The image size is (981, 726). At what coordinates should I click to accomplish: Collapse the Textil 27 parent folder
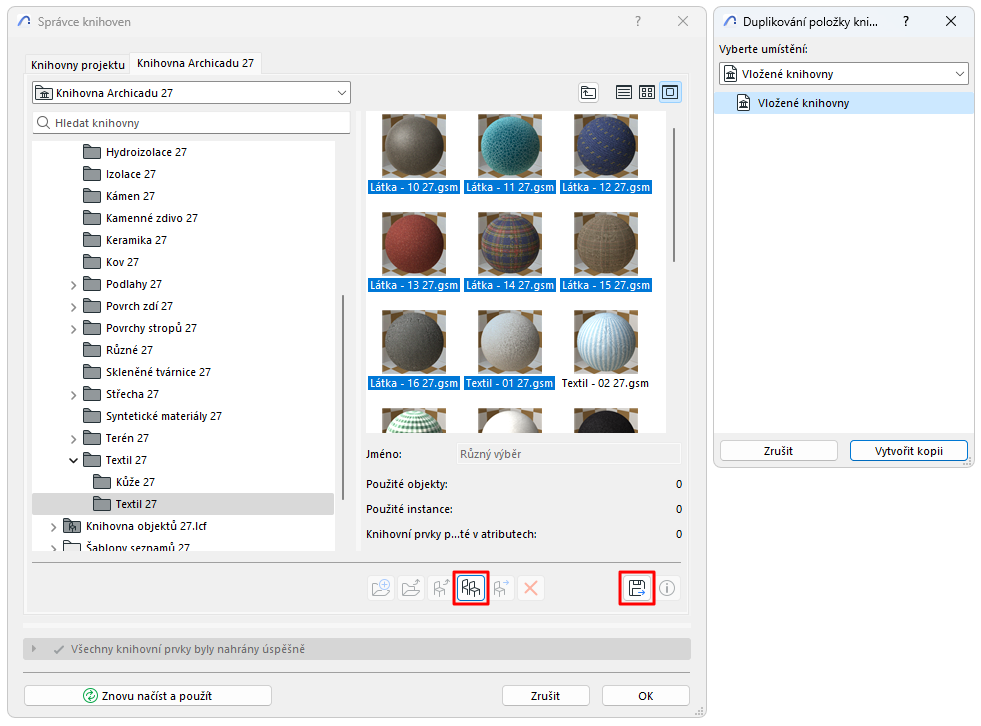73,461
